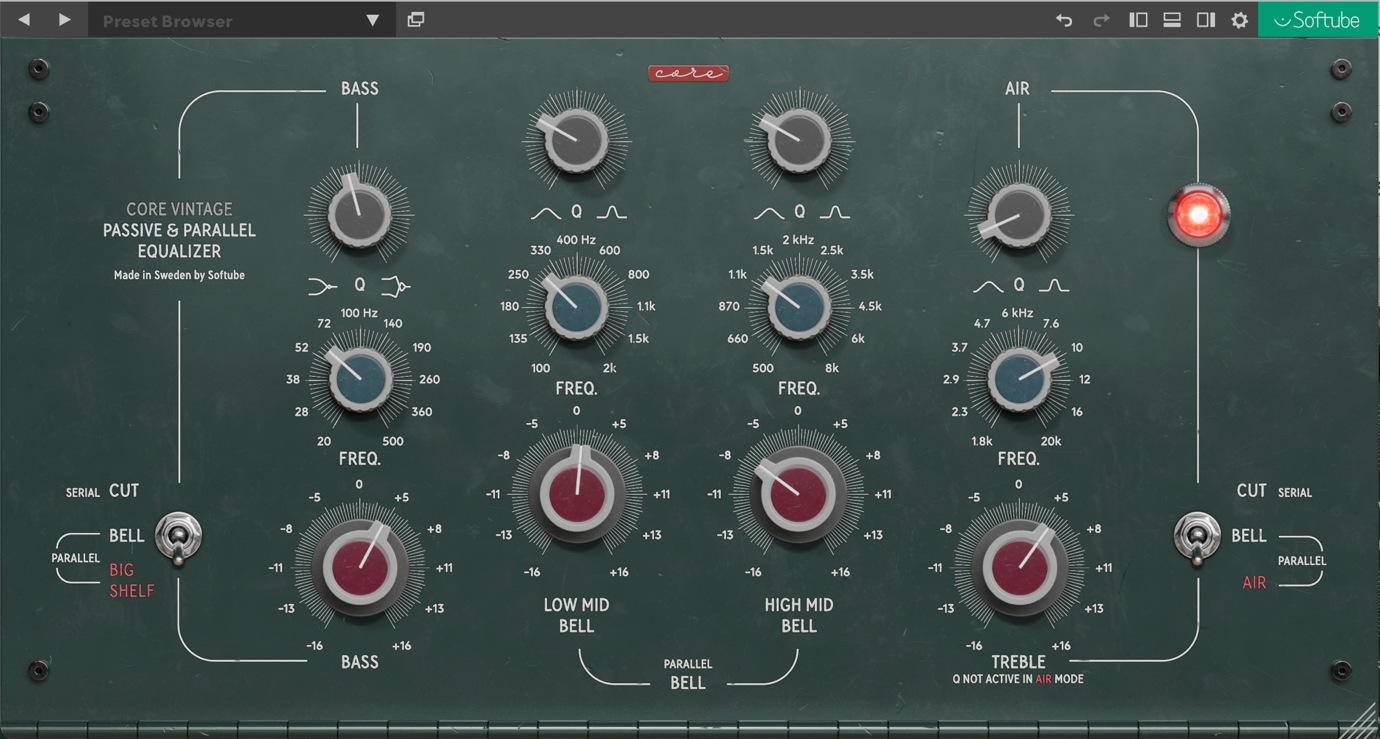Click the Softube logo button

(x=1317, y=19)
